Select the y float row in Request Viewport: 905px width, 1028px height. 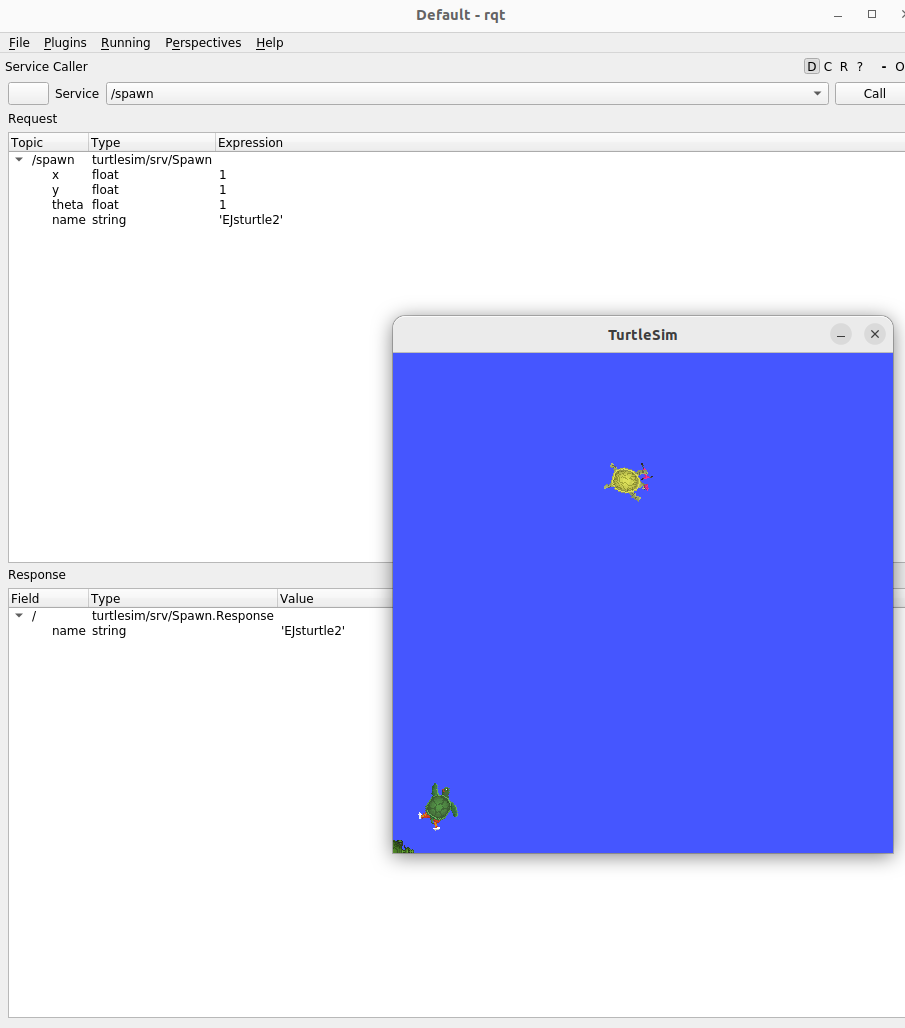pyautogui.click(x=456, y=189)
